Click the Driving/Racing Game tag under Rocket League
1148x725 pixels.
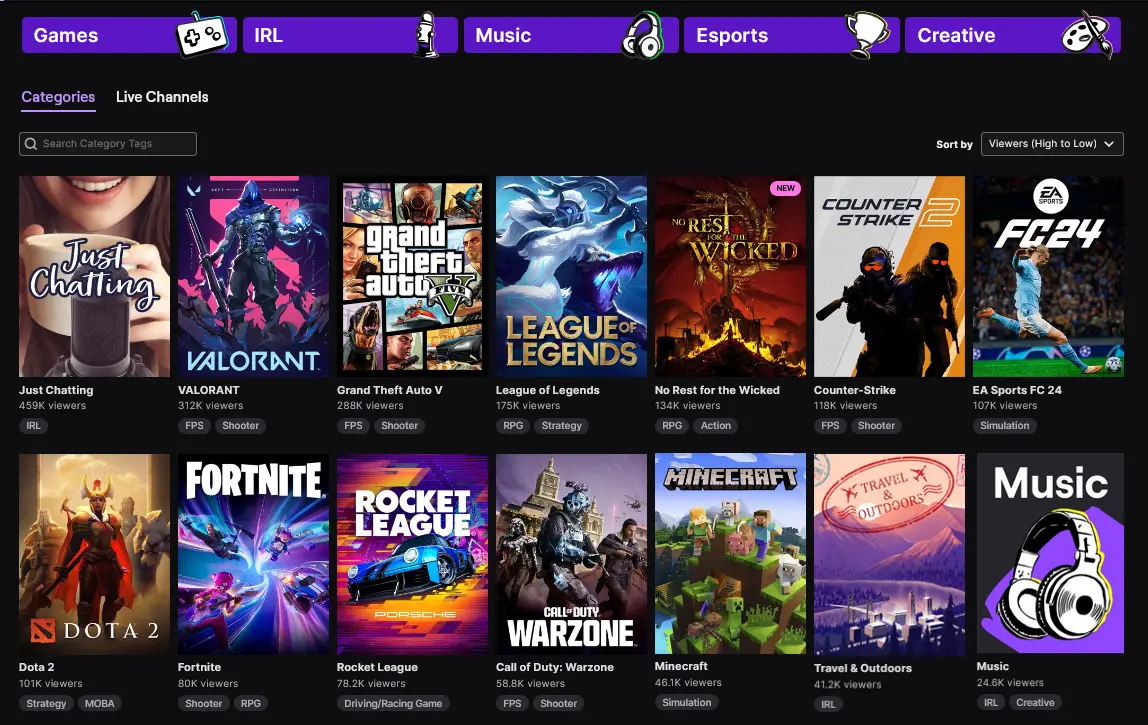coord(393,703)
